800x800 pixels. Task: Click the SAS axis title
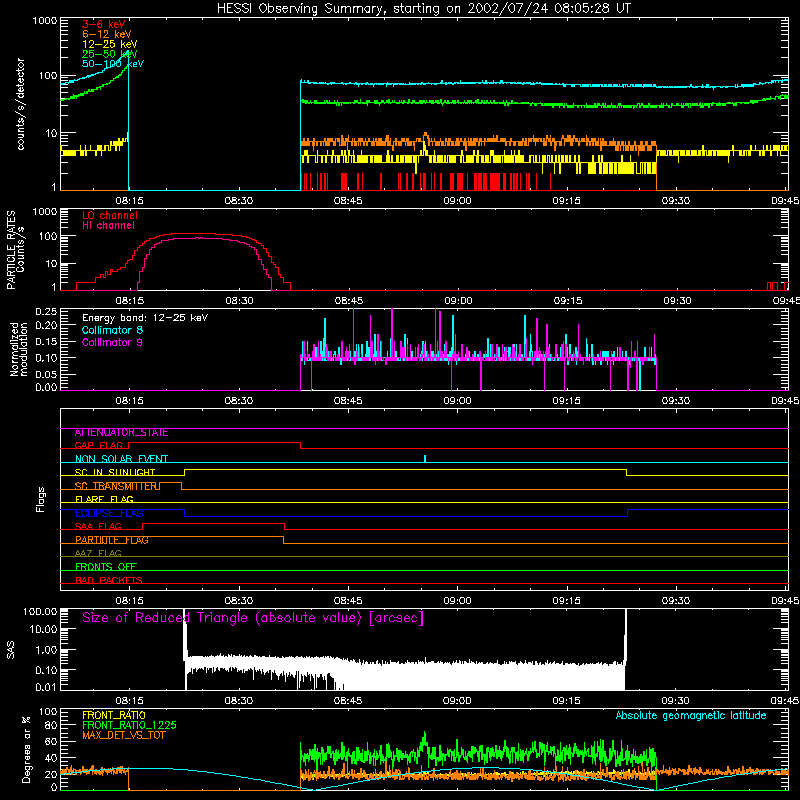point(10,650)
